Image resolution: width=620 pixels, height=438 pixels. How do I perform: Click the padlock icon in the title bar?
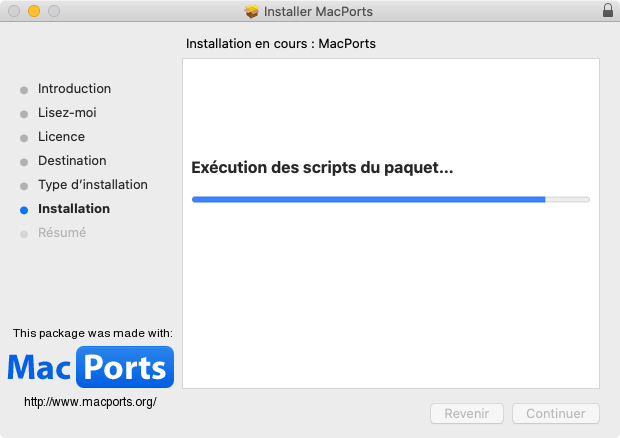608,12
